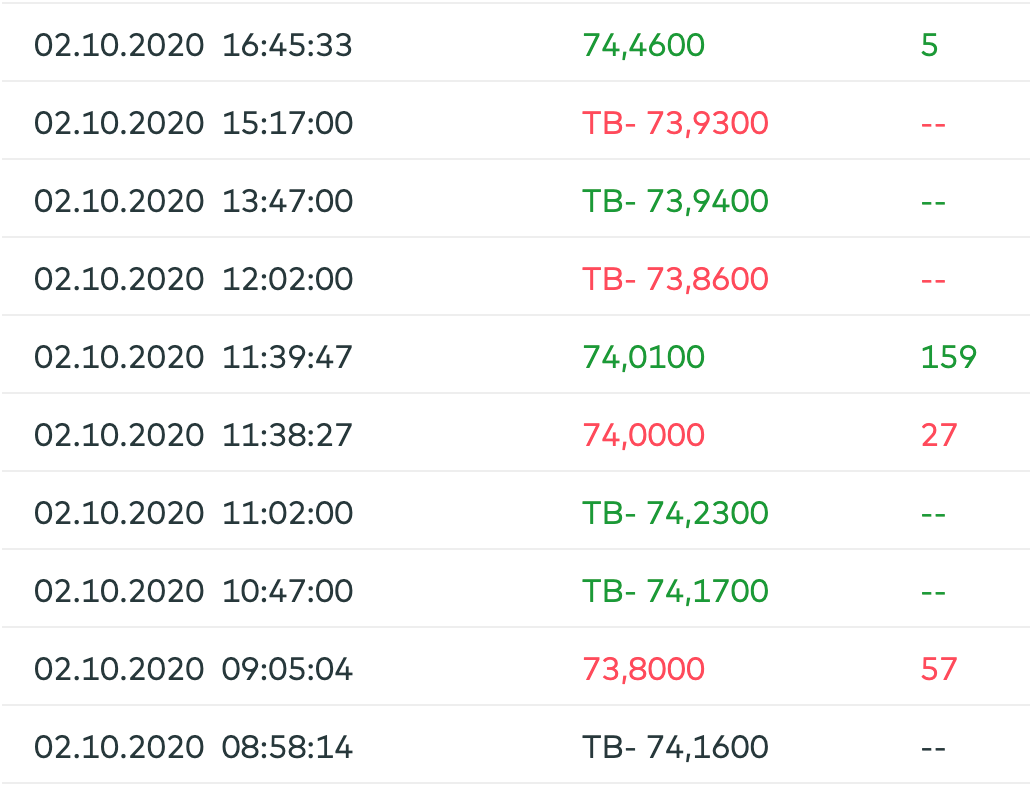Click the volume value 57
This screenshot has height=786, width=1030.
click(x=939, y=669)
